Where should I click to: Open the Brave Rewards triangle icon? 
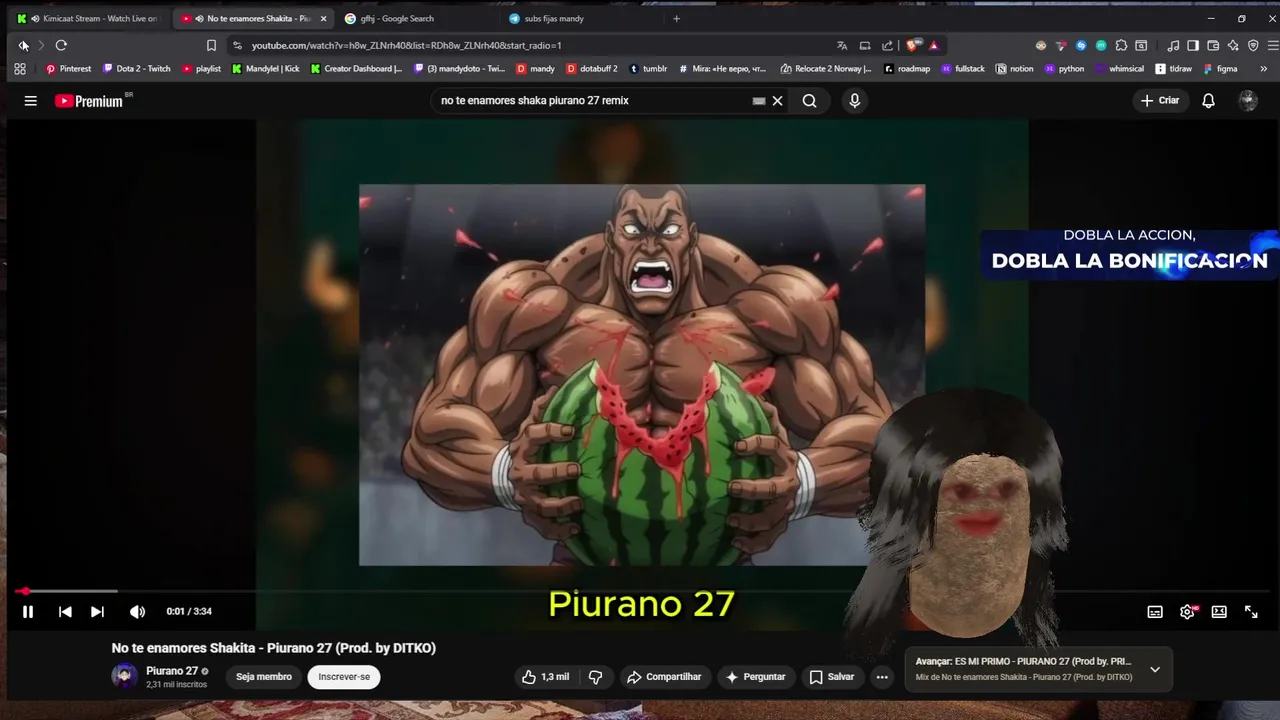tap(934, 45)
